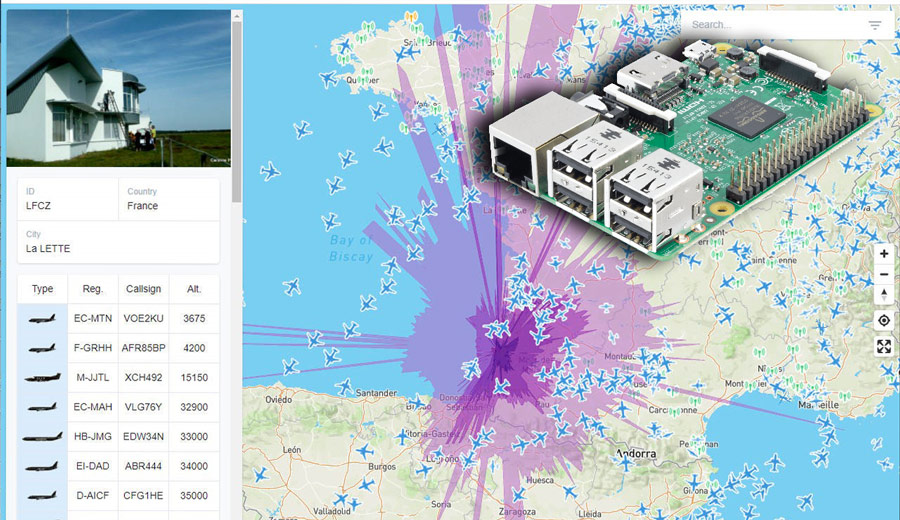The width and height of the screenshot is (900, 520).
Task: Click the locate me crosshair icon
Action: coord(884,320)
